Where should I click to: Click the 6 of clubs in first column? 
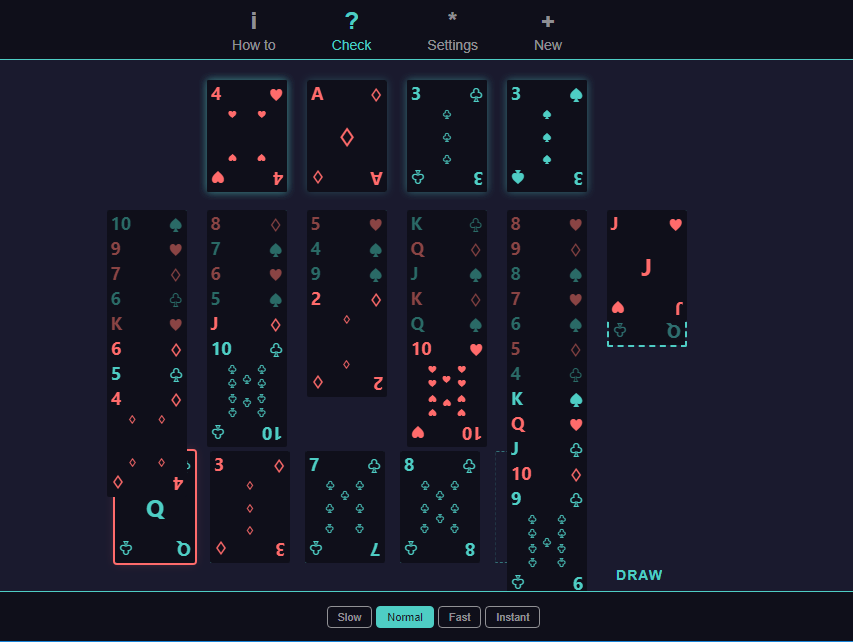coord(147,299)
